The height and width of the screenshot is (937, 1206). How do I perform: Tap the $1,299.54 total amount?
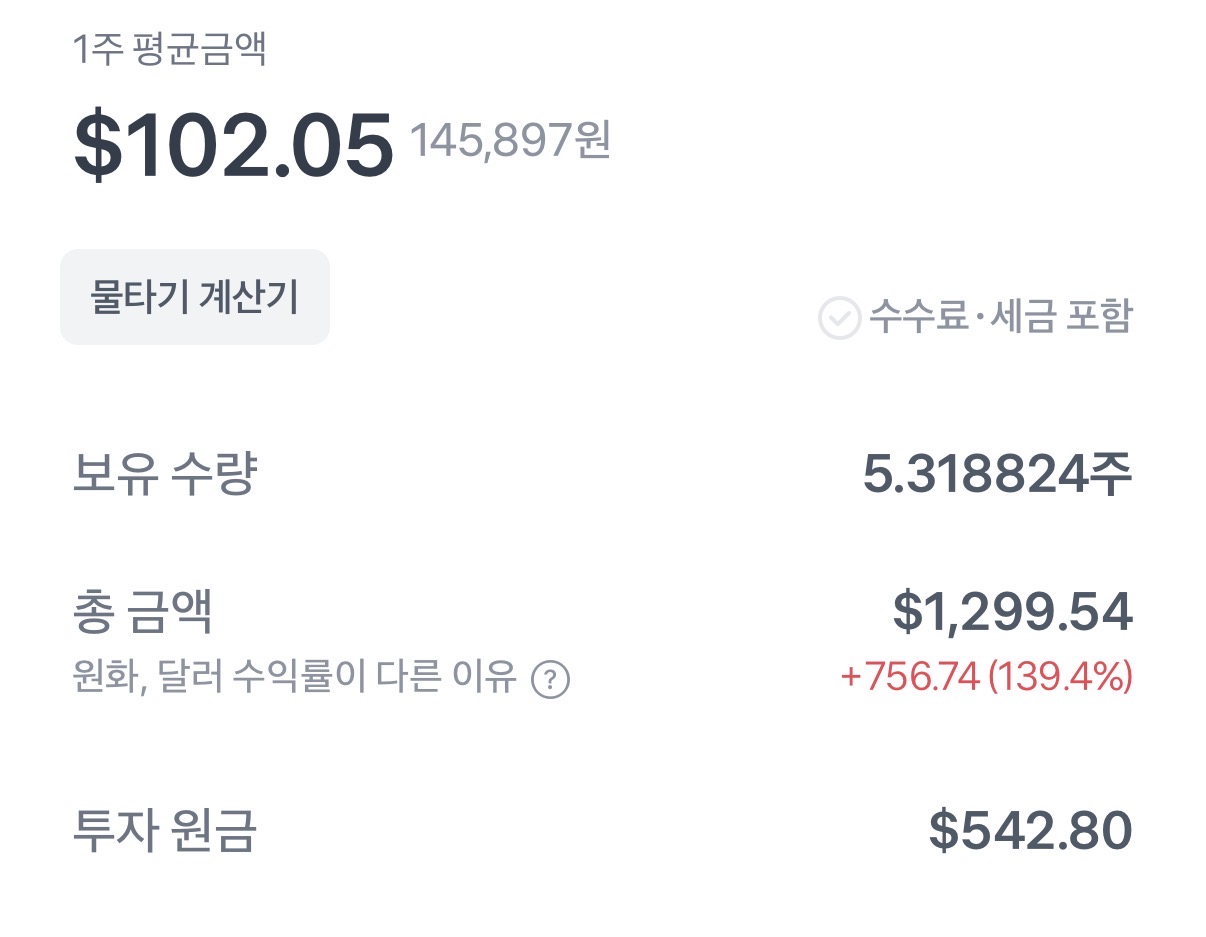(x=1012, y=612)
